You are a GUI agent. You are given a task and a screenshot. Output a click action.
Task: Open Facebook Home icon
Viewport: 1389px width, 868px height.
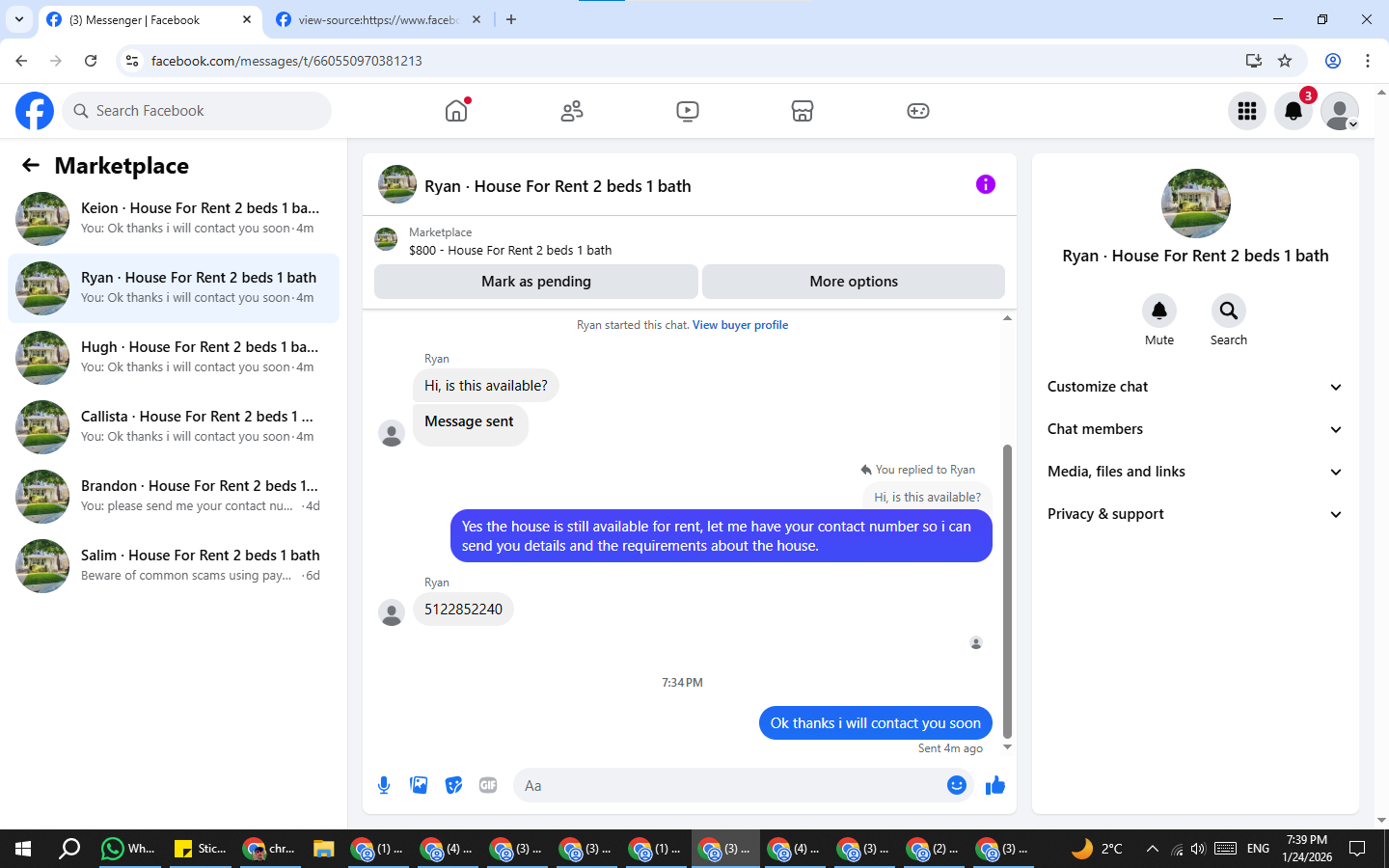click(x=456, y=111)
